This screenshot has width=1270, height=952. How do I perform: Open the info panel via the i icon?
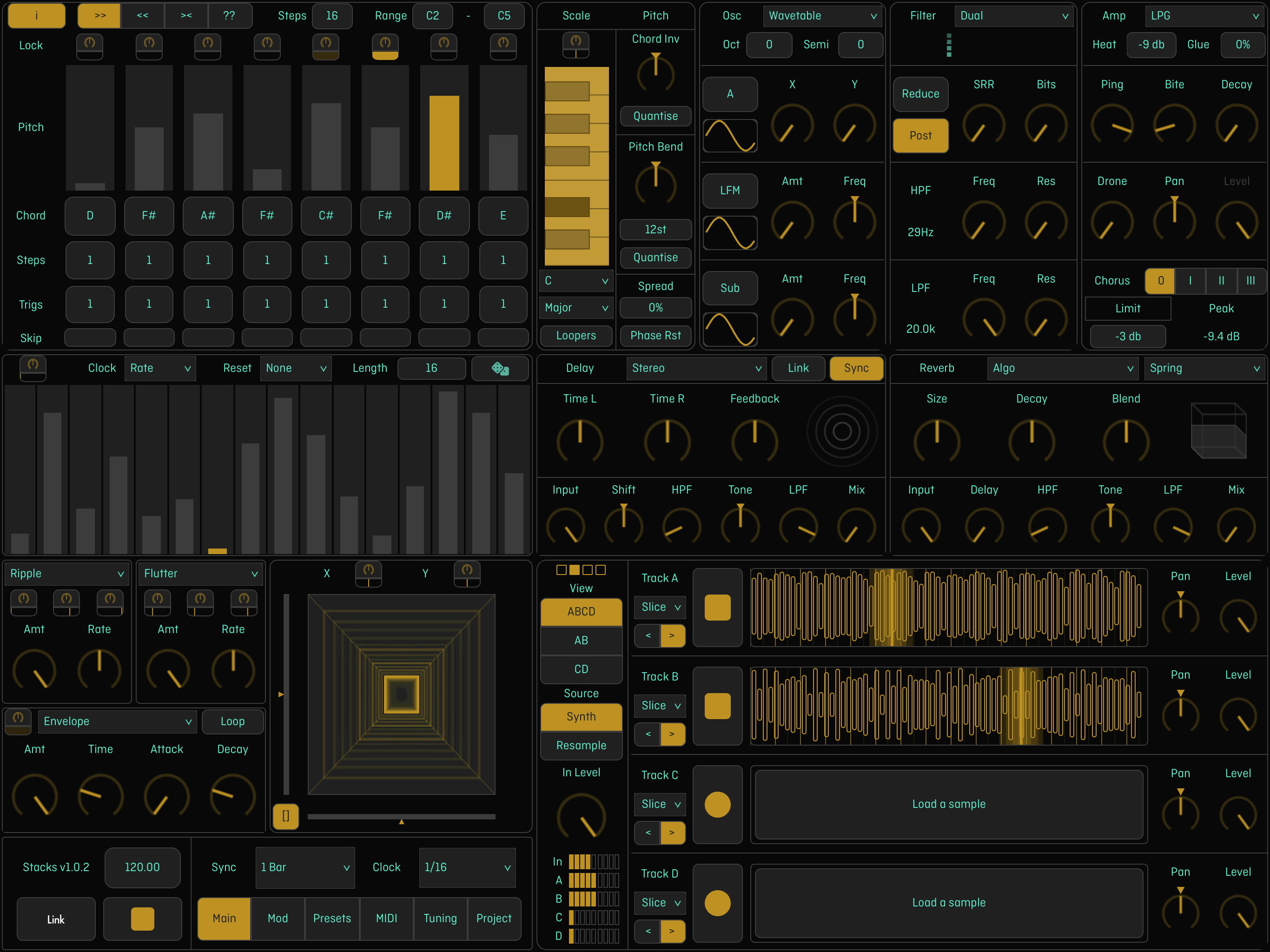[x=36, y=15]
